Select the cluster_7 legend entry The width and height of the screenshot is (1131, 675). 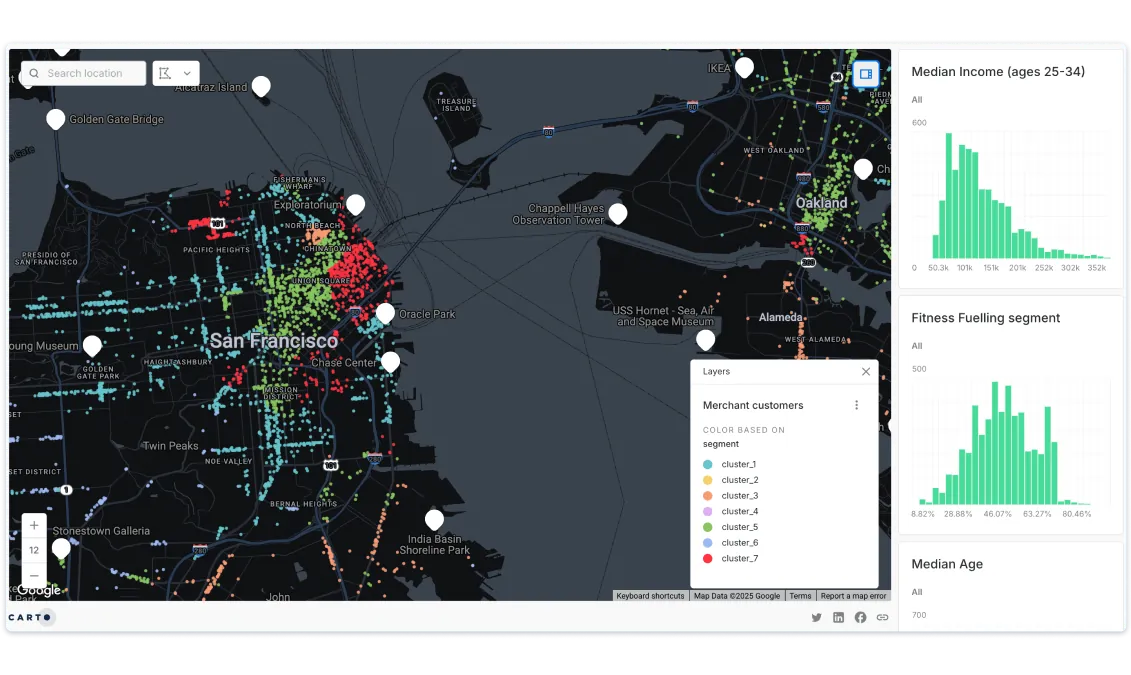[x=739, y=558]
